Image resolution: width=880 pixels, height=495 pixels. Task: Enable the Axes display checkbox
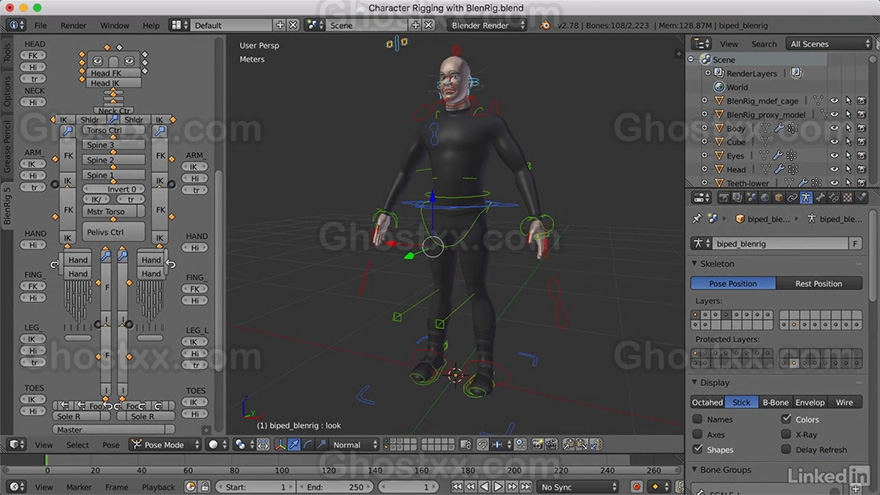[x=698, y=434]
